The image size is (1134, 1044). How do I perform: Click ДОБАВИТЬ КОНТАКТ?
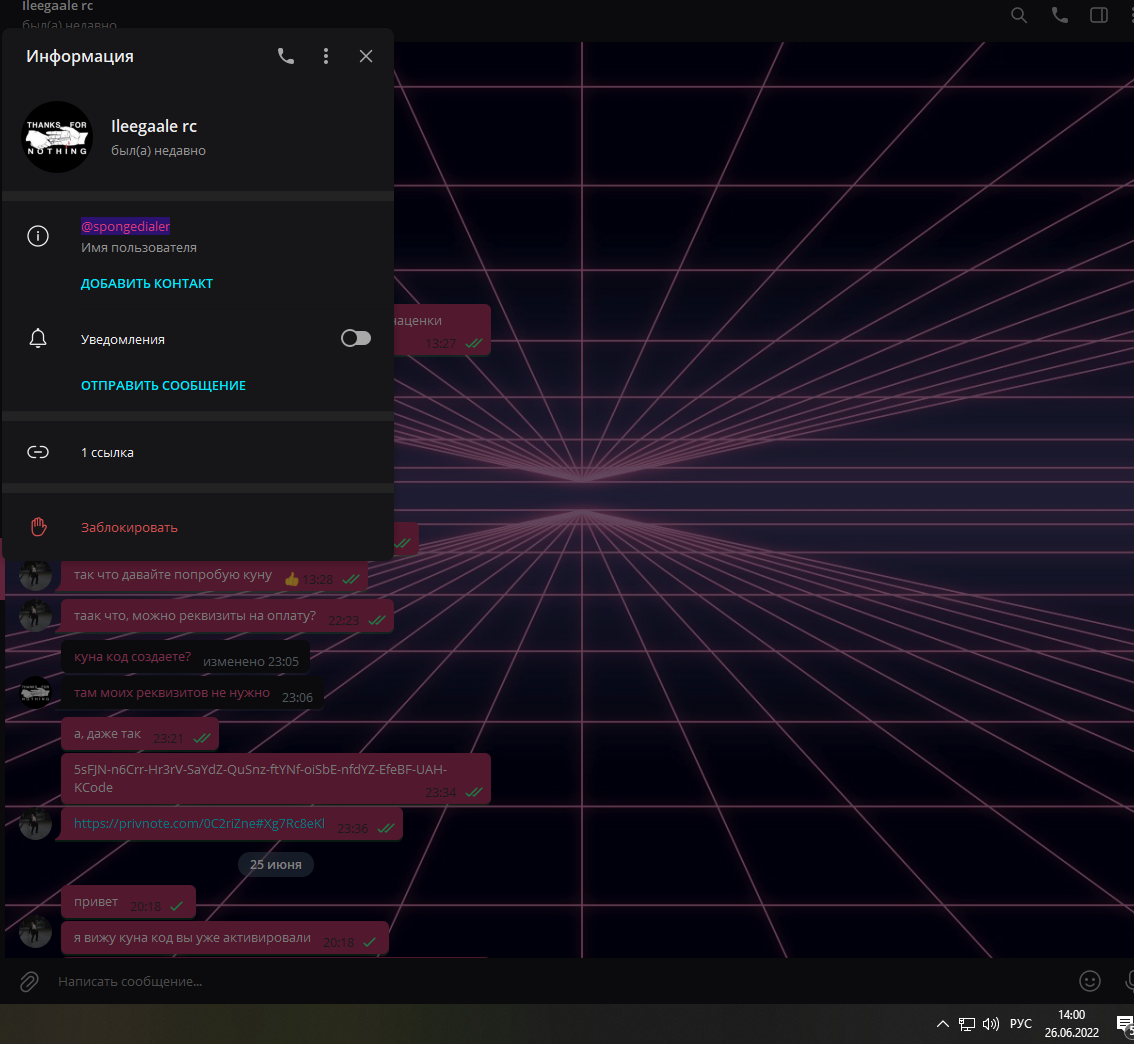click(x=147, y=283)
